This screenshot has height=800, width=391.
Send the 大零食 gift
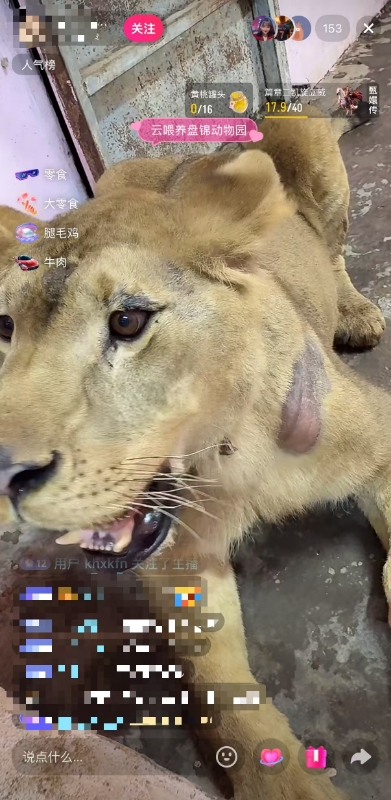coord(47,204)
